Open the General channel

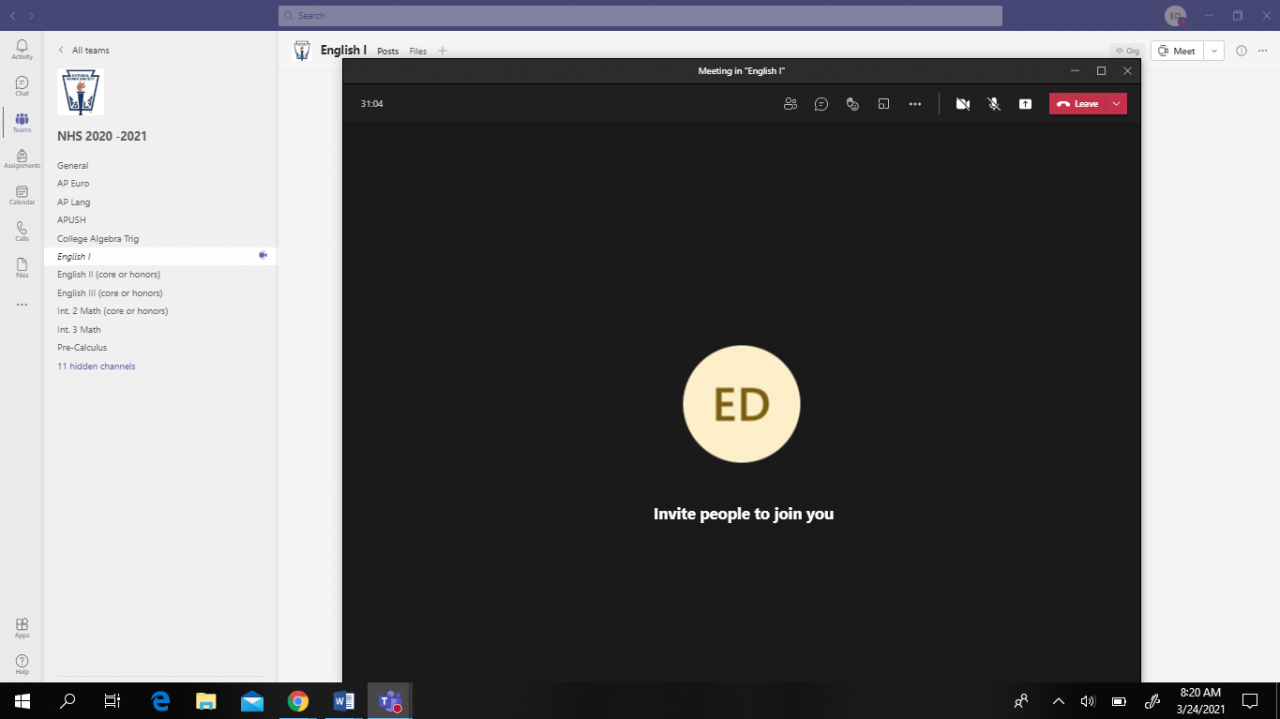tap(73, 166)
